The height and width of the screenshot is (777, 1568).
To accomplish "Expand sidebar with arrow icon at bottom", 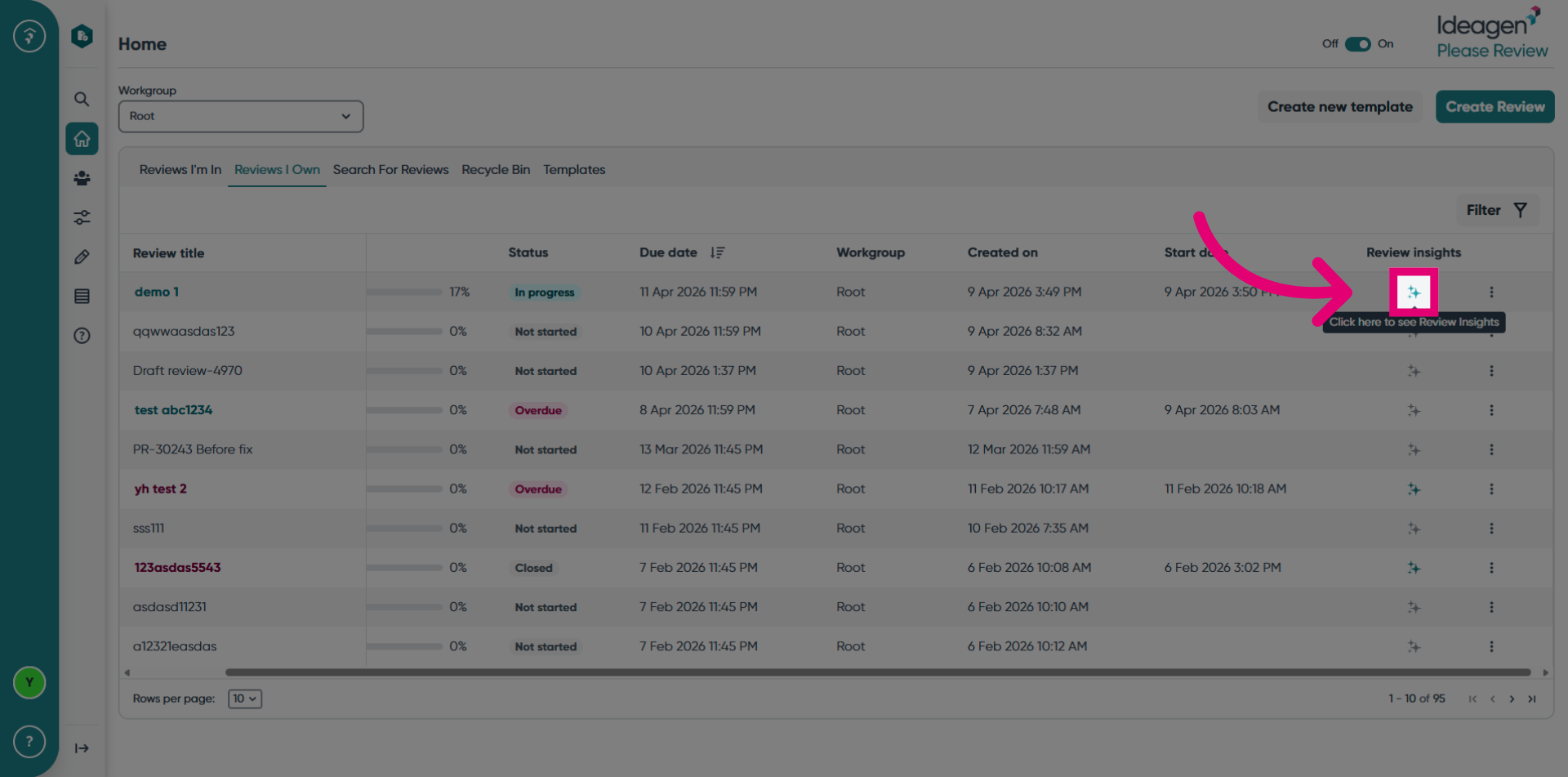I will [x=82, y=748].
